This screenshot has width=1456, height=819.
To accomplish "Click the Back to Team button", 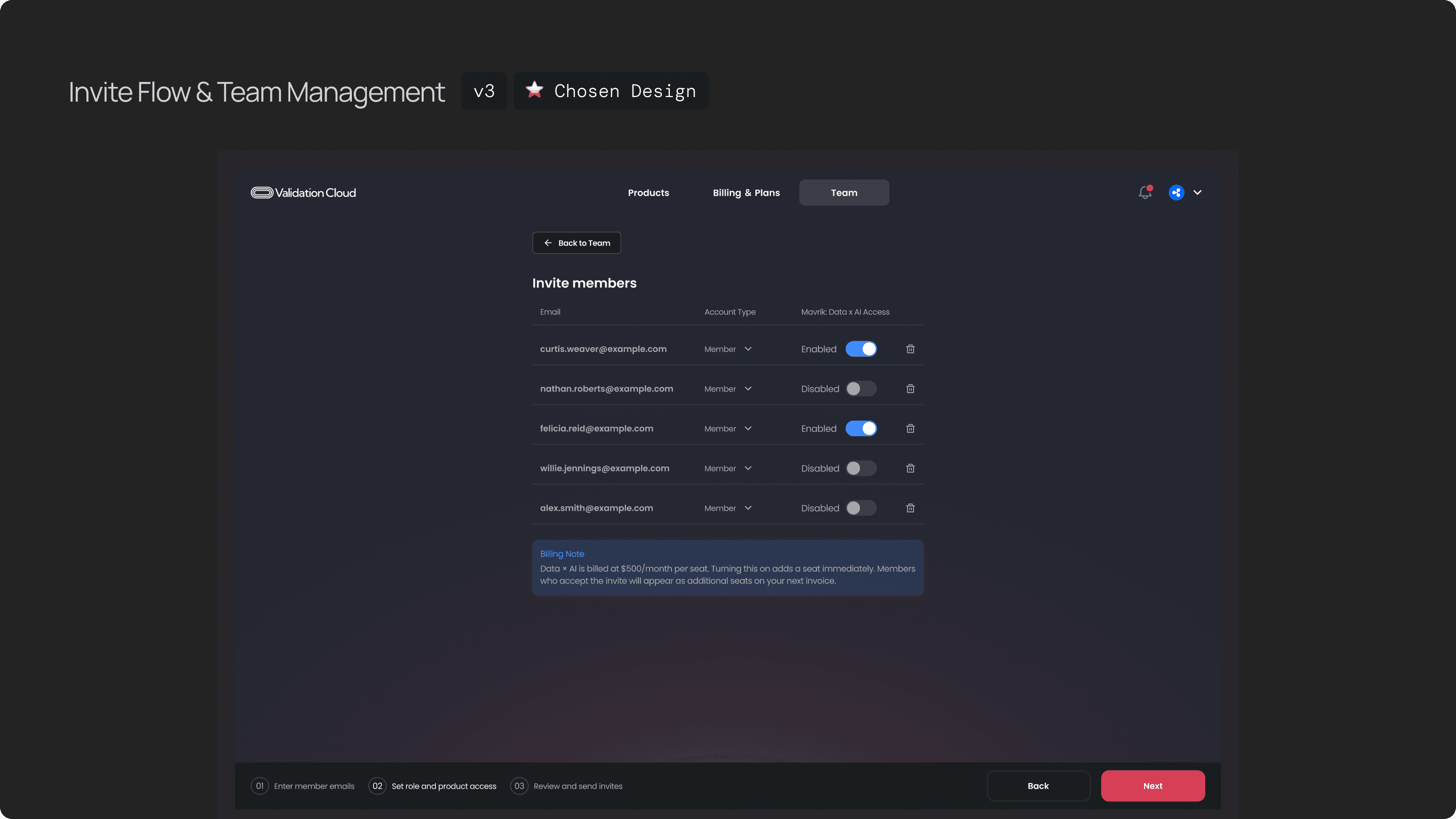I will (x=576, y=243).
